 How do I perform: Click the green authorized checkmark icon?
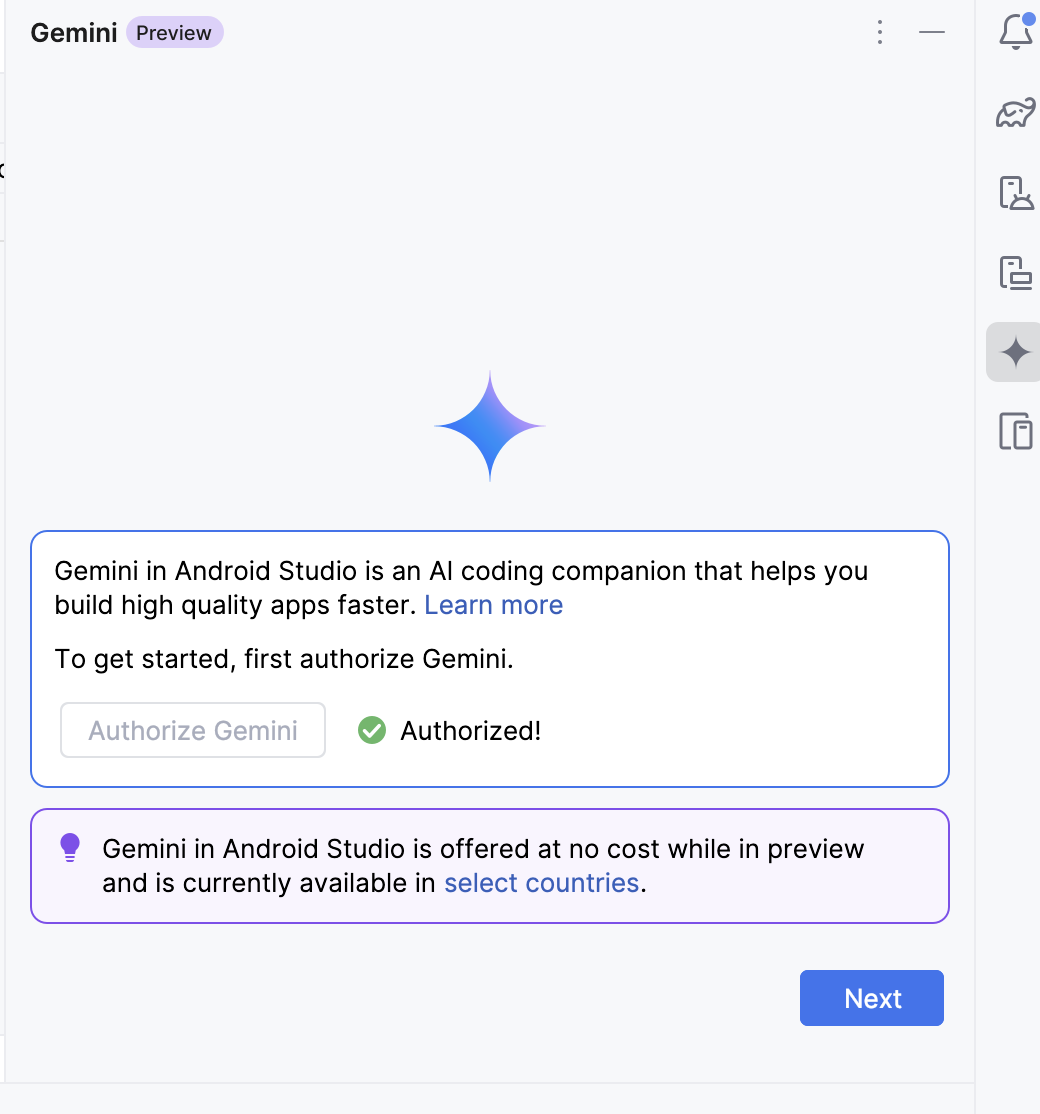(x=372, y=730)
